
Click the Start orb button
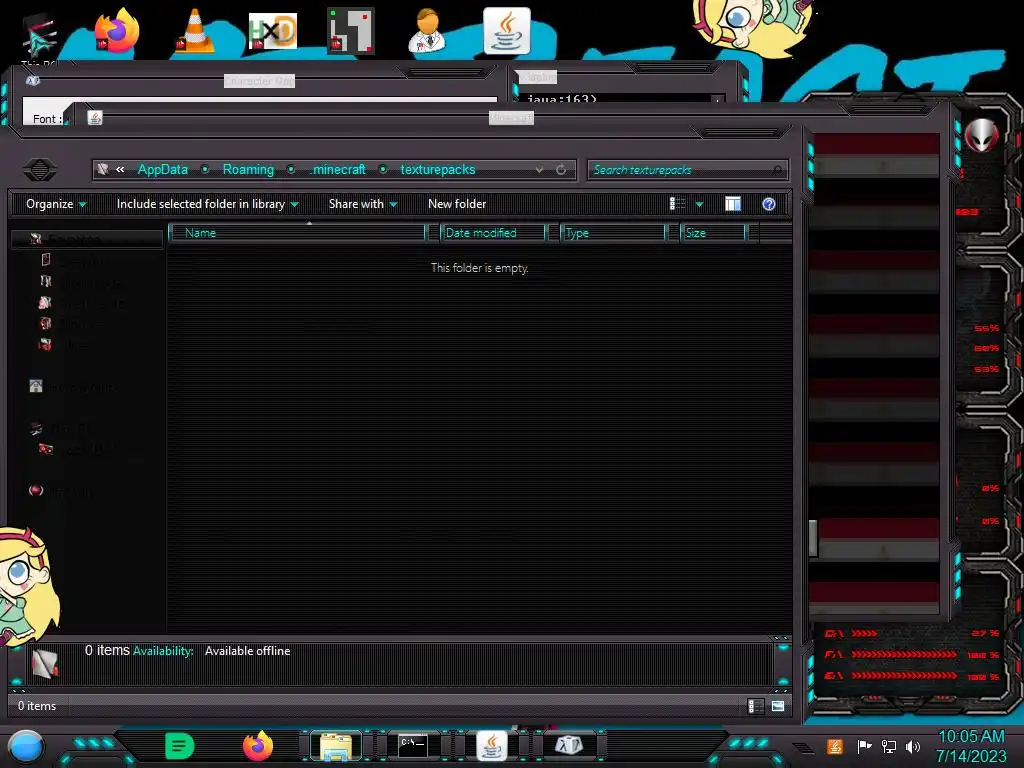(26, 747)
